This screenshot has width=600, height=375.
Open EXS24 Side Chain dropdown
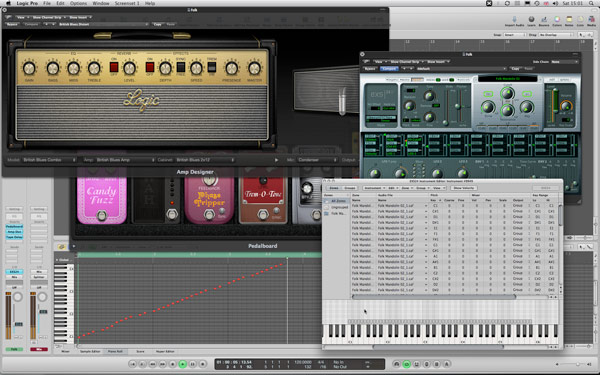click(x=564, y=62)
